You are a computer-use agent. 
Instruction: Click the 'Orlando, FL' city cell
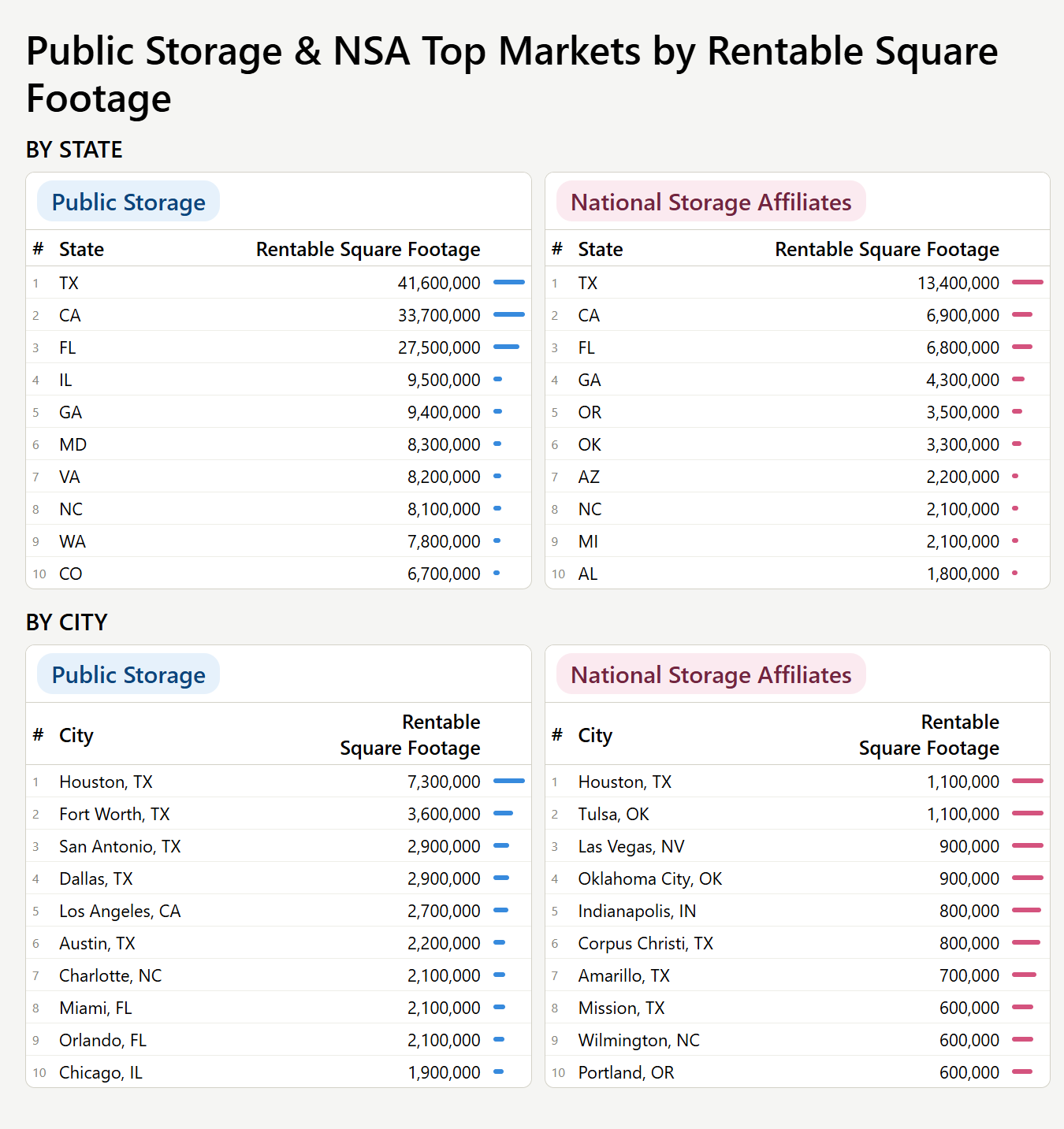click(102, 1040)
